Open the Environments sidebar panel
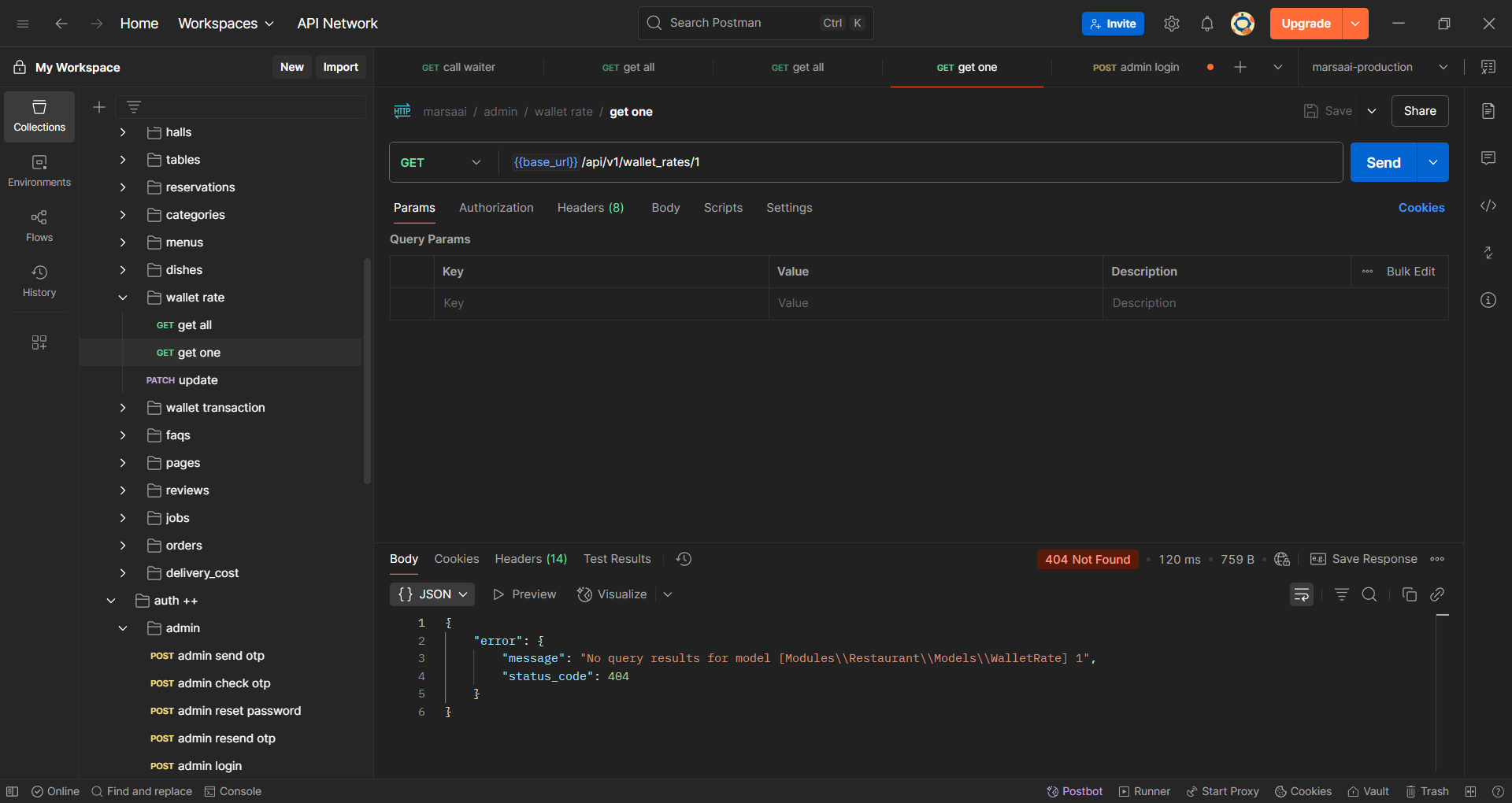This screenshot has width=1512, height=803. [39, 171]
